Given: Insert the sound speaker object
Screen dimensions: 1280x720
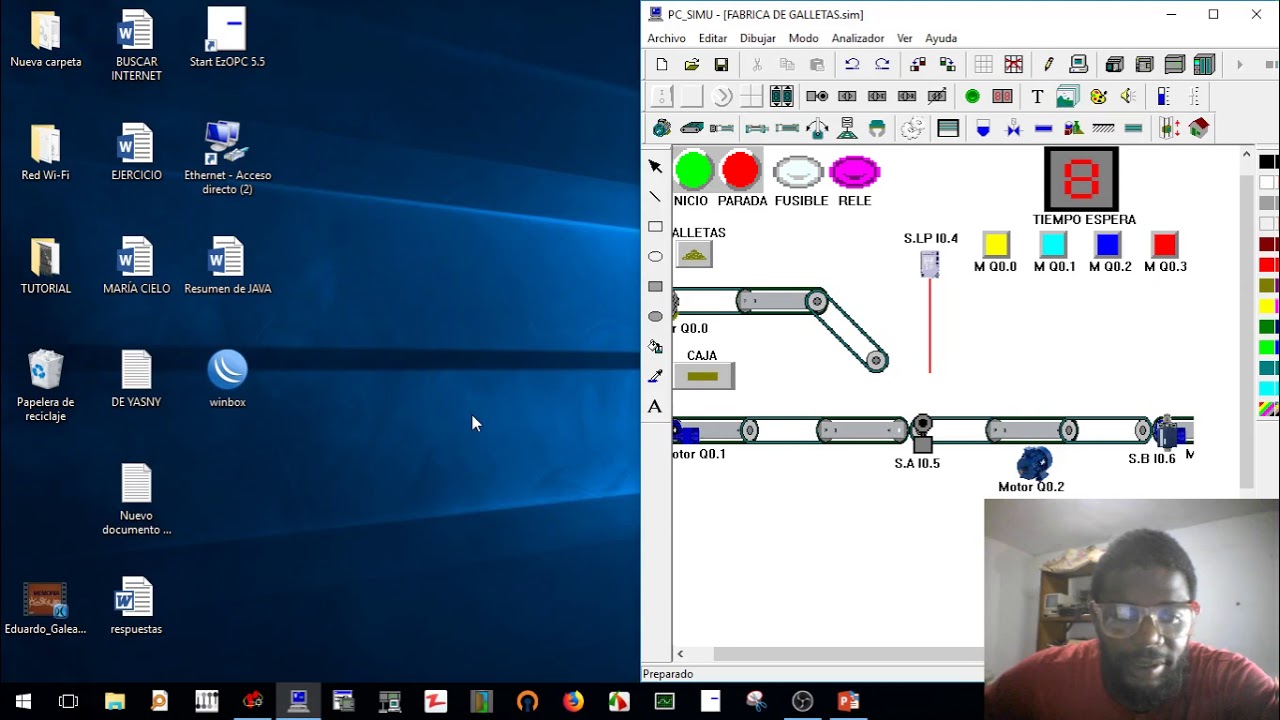Looking at the screenshot, I should click(x=1128, y=96).
